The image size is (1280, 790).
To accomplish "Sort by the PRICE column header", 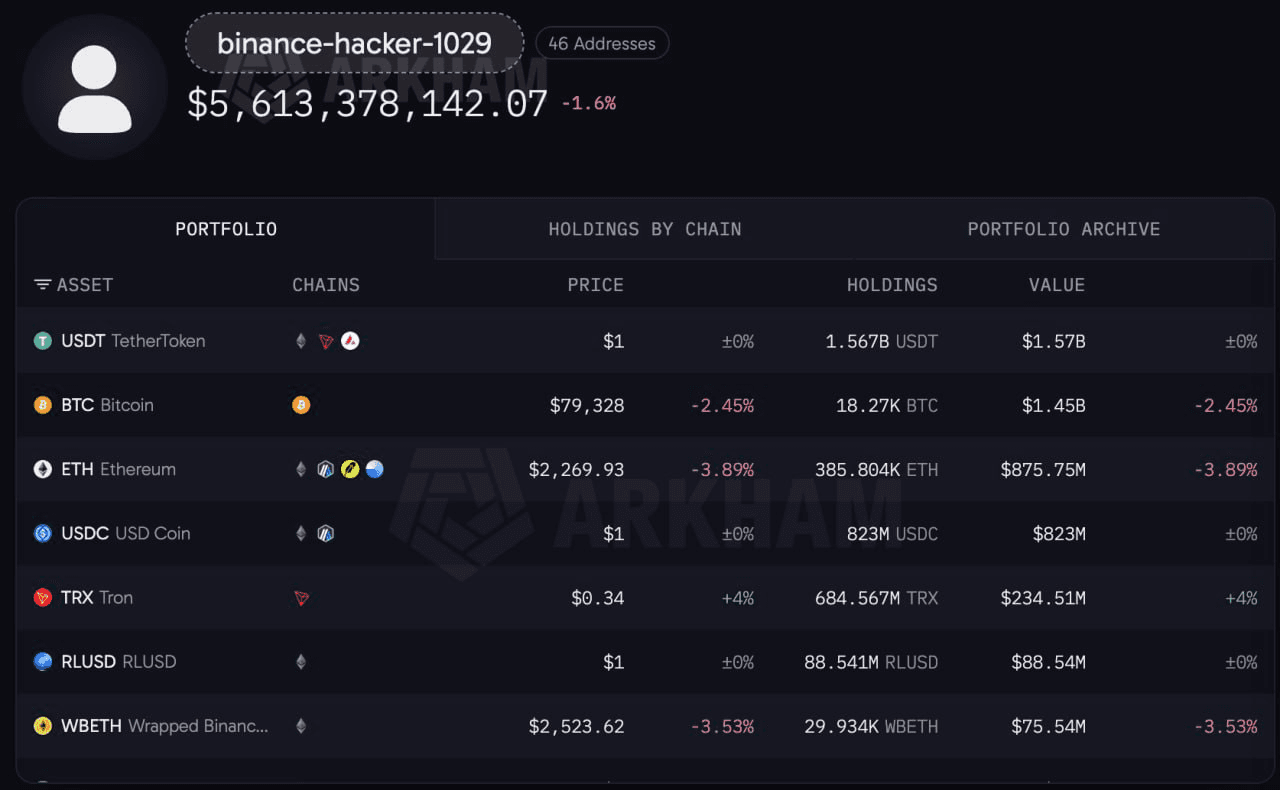I will point(595,285).
